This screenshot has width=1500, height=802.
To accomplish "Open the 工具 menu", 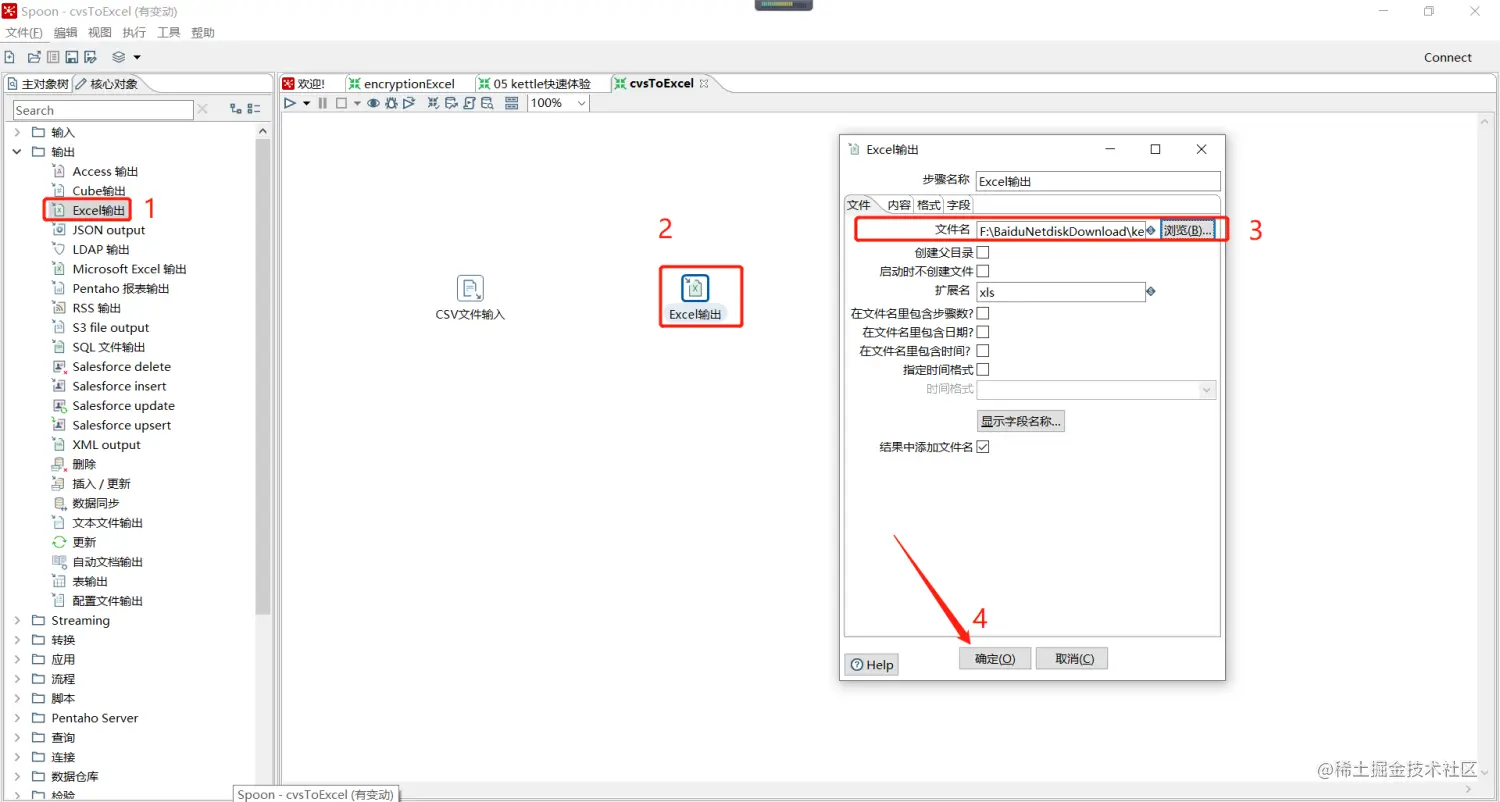I will coord(169,33).
